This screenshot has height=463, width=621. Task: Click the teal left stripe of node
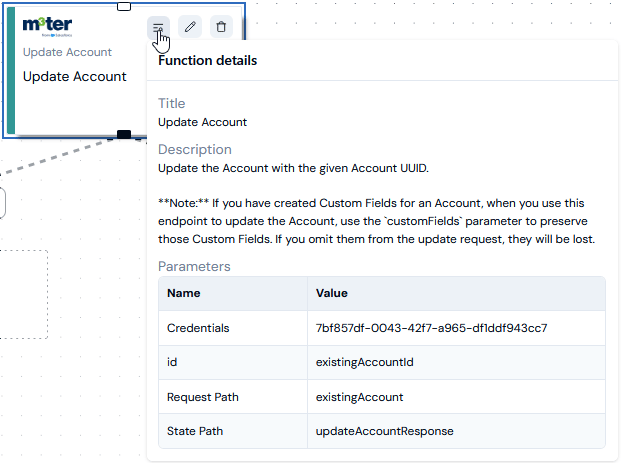11,70
